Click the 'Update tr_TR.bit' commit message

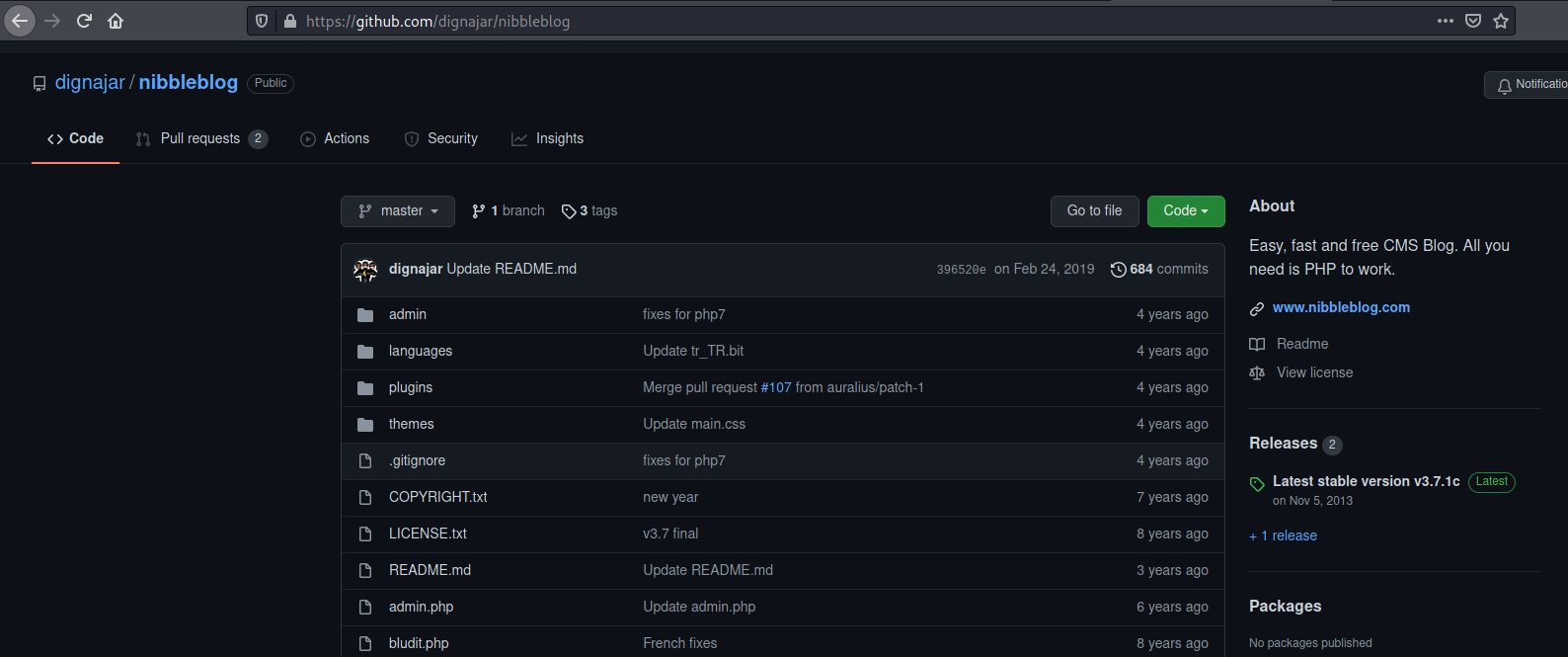[693, 352]
